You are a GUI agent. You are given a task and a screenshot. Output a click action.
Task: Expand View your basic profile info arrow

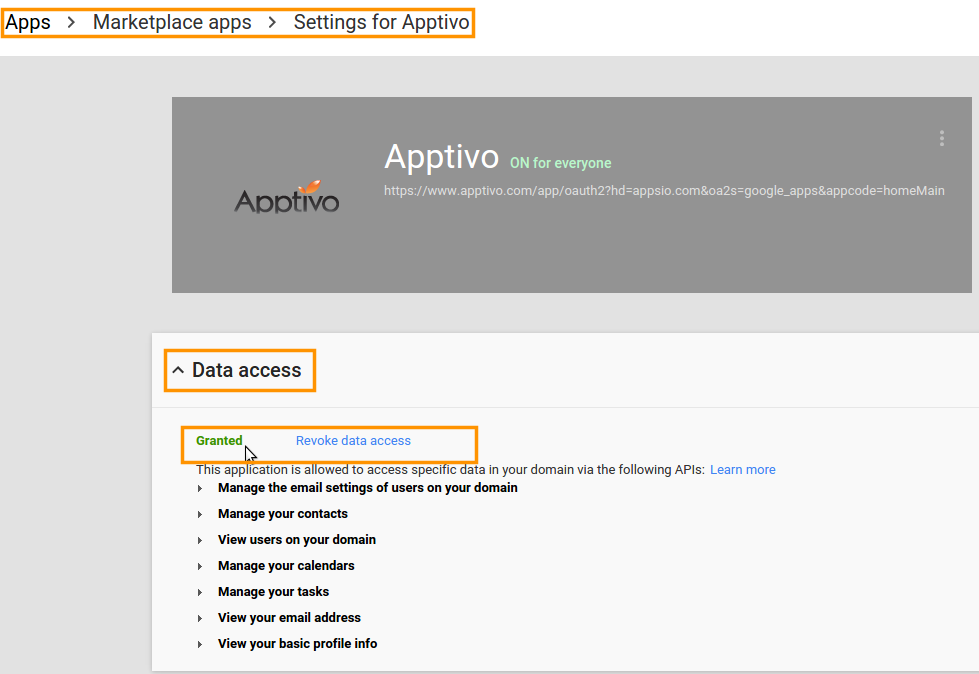[200, 645]
